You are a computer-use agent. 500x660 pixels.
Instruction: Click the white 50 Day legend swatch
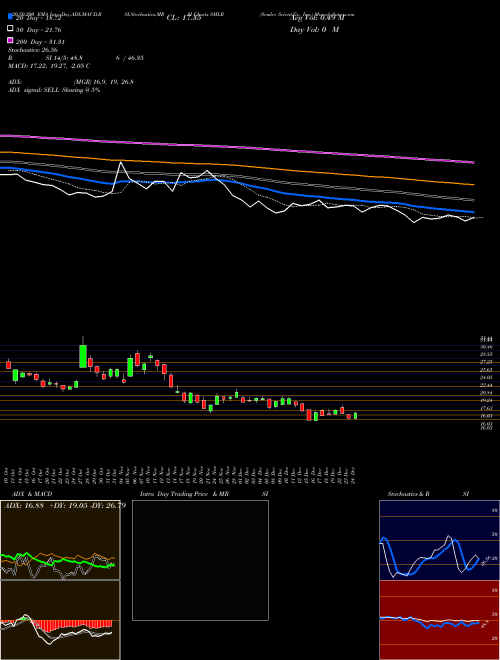(10, 28)
